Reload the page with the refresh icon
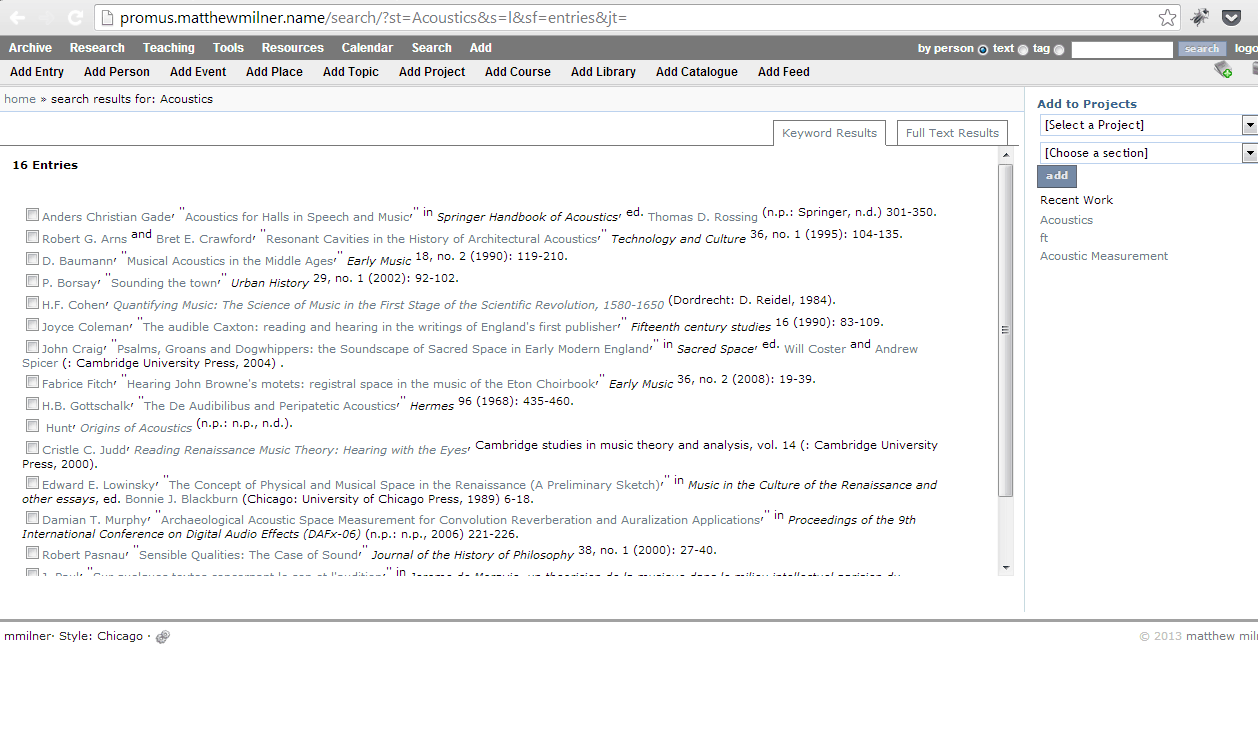Viewport: 1258px width, 739px height. click(75, 17)
